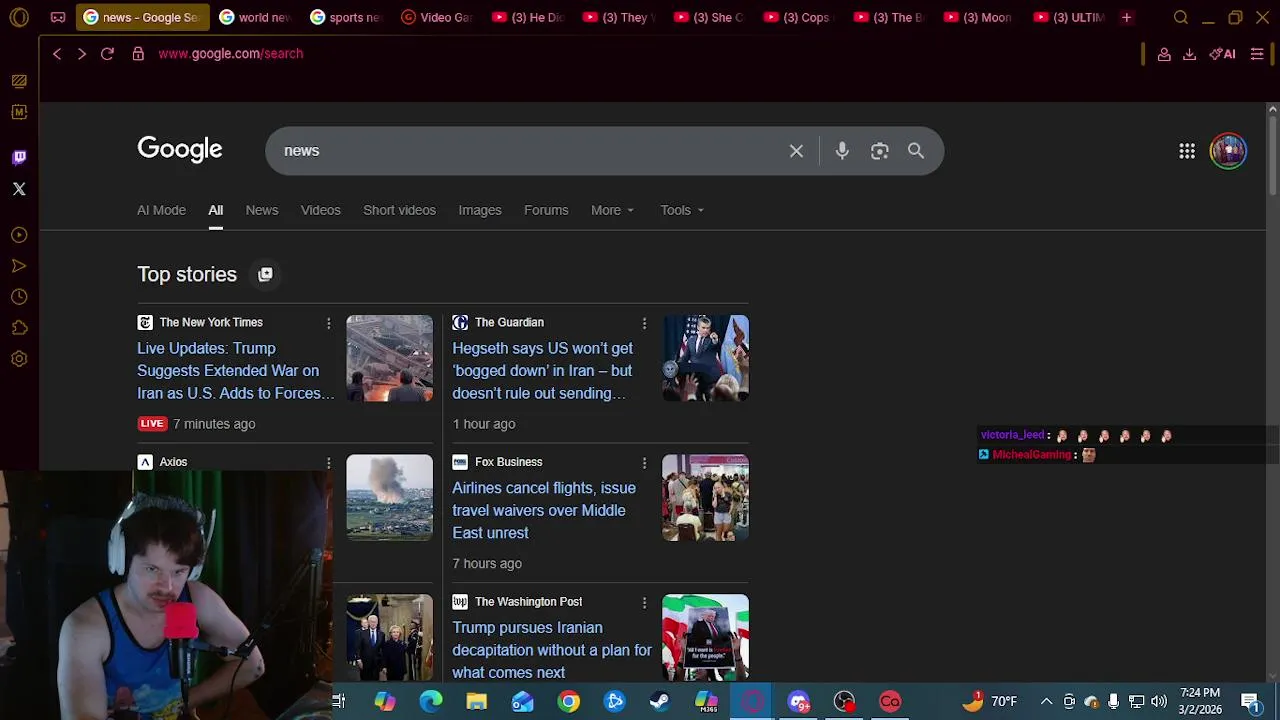Image resolution: width=1280 pixels, height=720 pixels.
Task: Expand the More search filters dropdown
Action: click(x=612, y=210)
